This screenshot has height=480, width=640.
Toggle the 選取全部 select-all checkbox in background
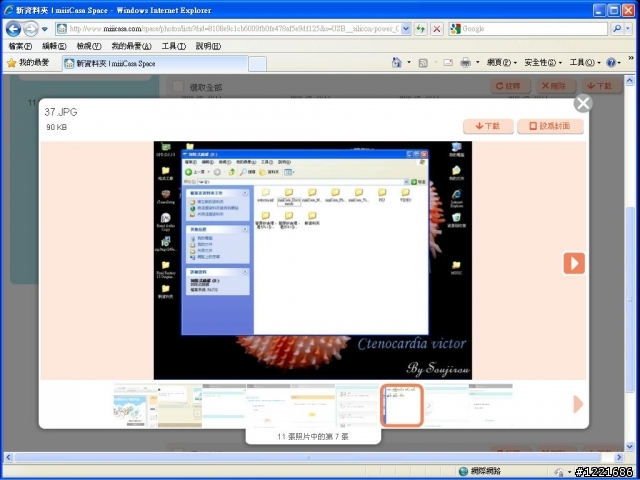[178, 87]
